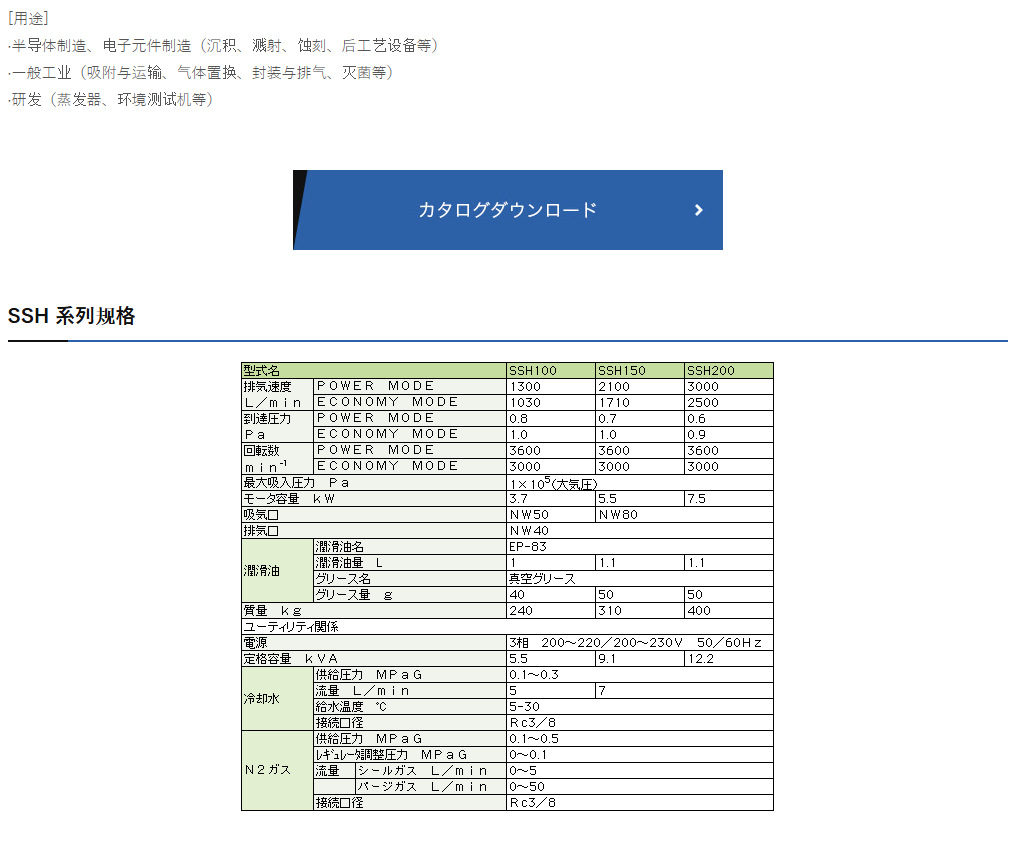1017x853 pixels.
Task: Click the arrow chevron on download button
Action: [699, 210]
